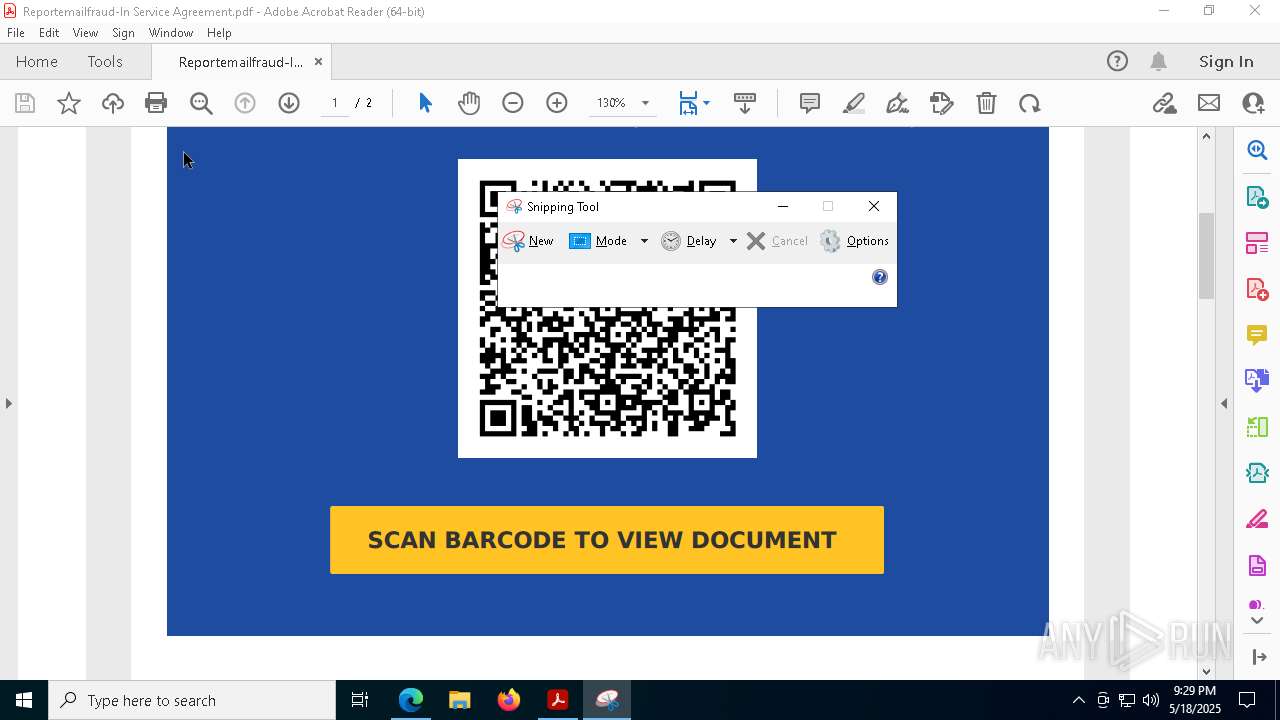The width and height of the screenshot is (1280, 720).
Task: Open the View menu
Action: [x=85, y=32]
